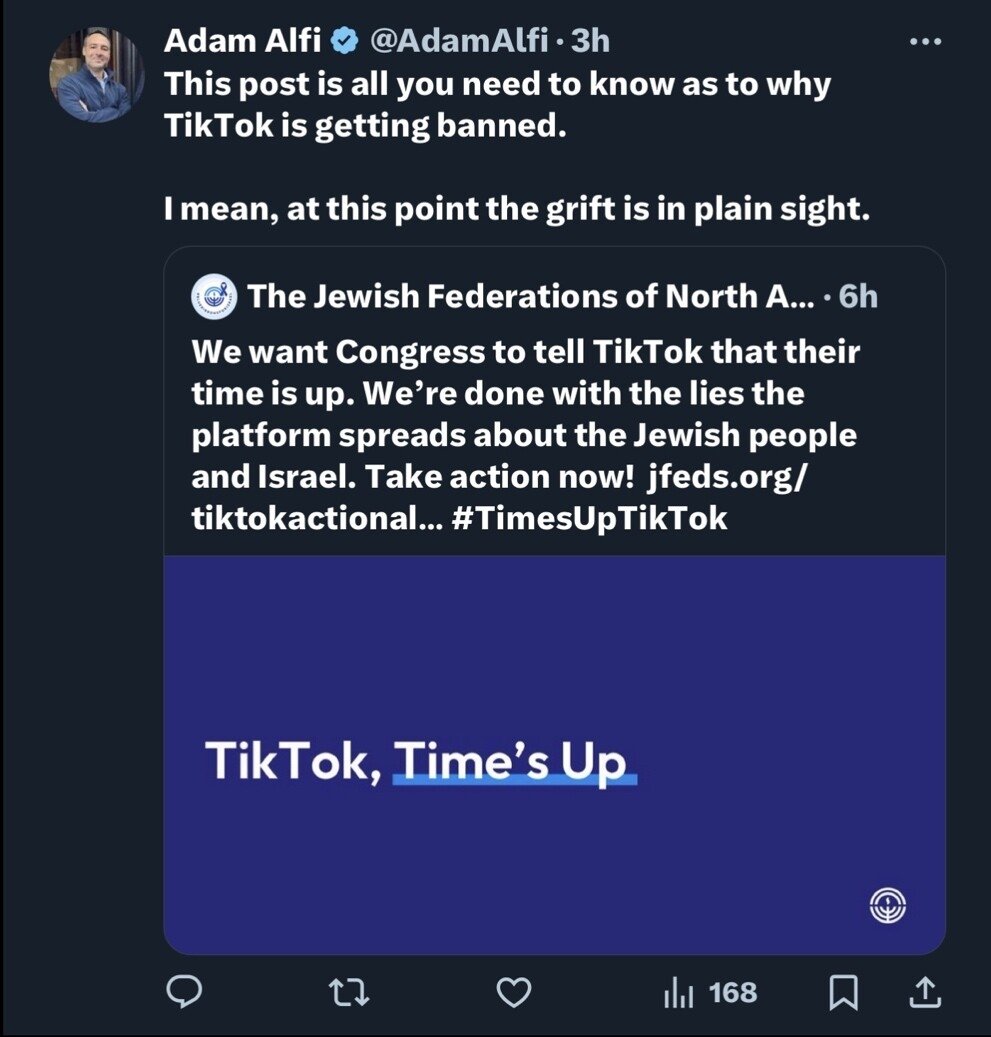This screenshot has height=1037, width=991.
Task: Follow the jfeds.org link in quoted post
Action: tap(726, 477)
